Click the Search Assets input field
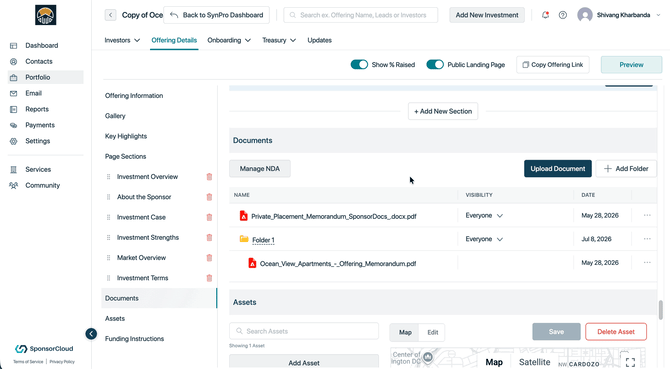Screen dimensions: 670x369 tap(304, 331)
